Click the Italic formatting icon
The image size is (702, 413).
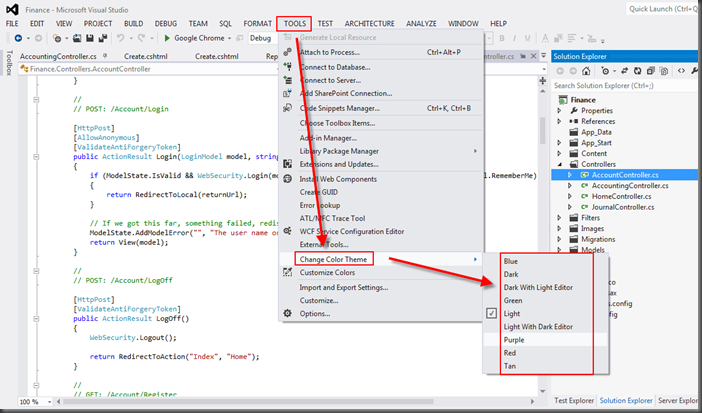[514, 39]
